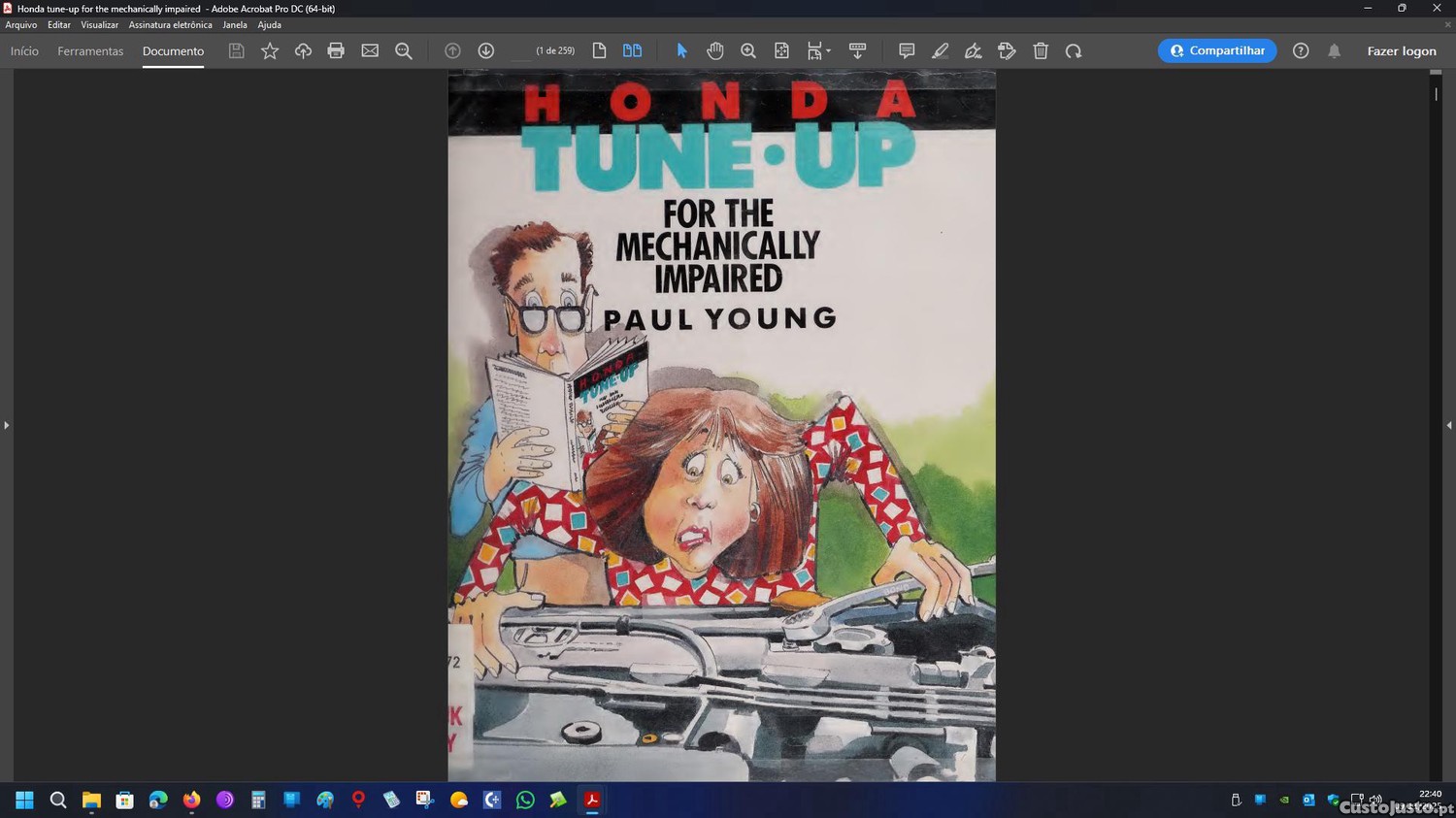This screenshot has height=818, width=1456.
Task: Open the Visualizar menu
Action: 99,25
